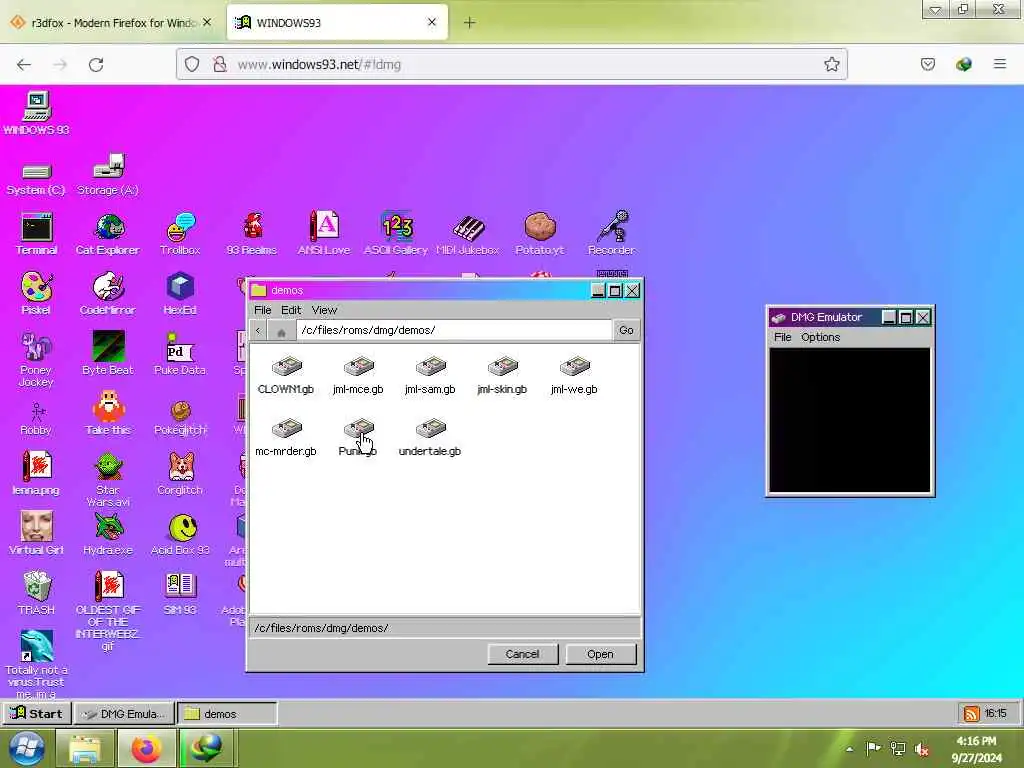Switch to the r3dfox browser tab
The width and height of the screenshot is (1024, 768).
(112, 23)
